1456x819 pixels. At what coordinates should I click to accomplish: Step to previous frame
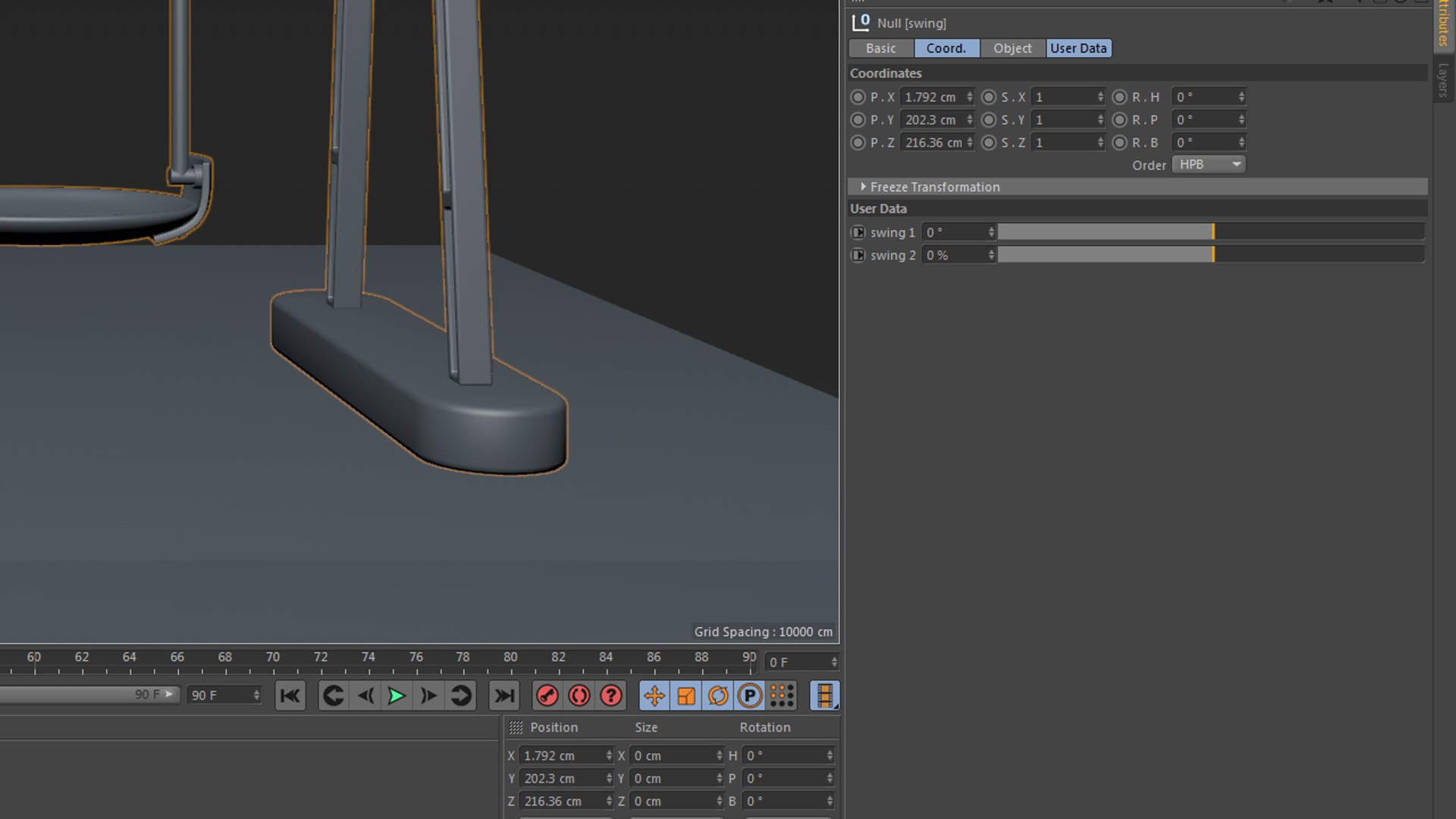[366, 695]
